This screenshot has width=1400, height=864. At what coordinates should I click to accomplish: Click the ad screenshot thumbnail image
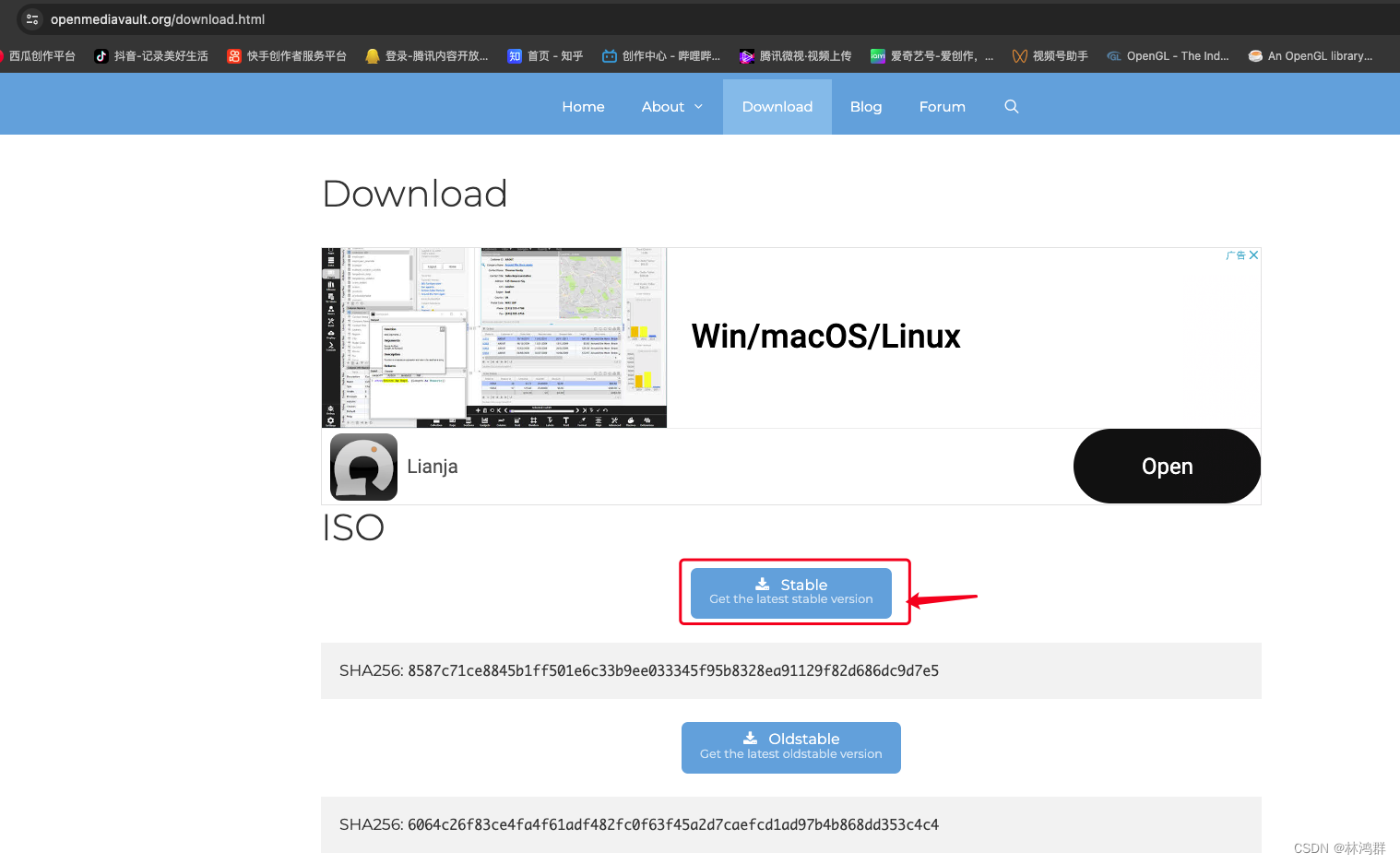pyautogui.click(x=493, y=337)
